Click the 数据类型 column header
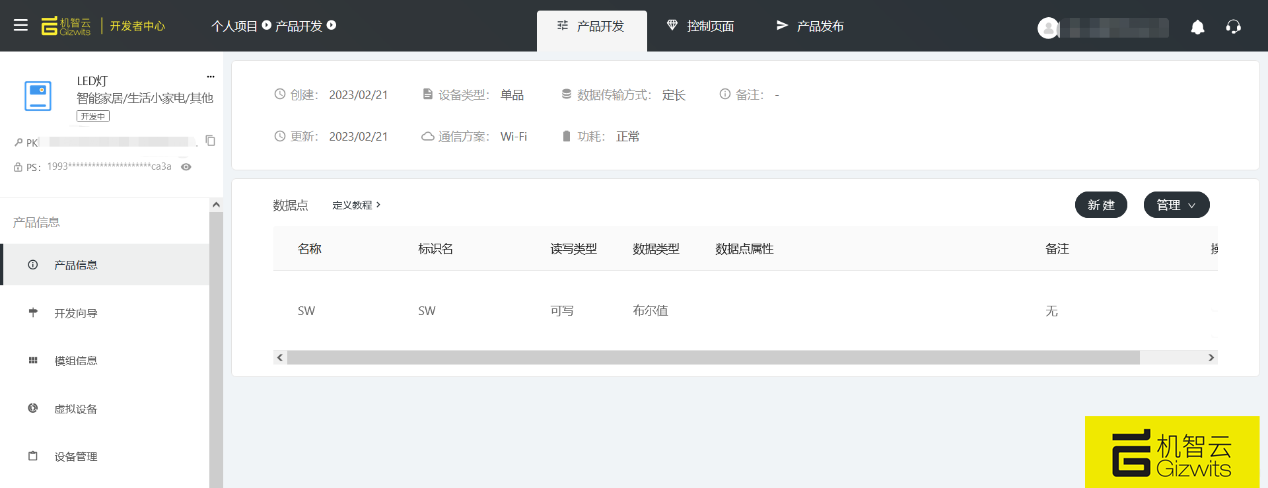The height and width of the screenshot is (488, 1268). coord(656,249)
